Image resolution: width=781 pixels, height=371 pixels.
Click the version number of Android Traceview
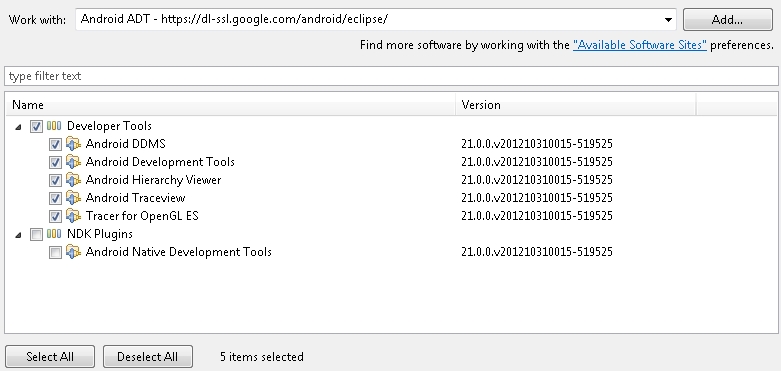click(x=537, y=198)
